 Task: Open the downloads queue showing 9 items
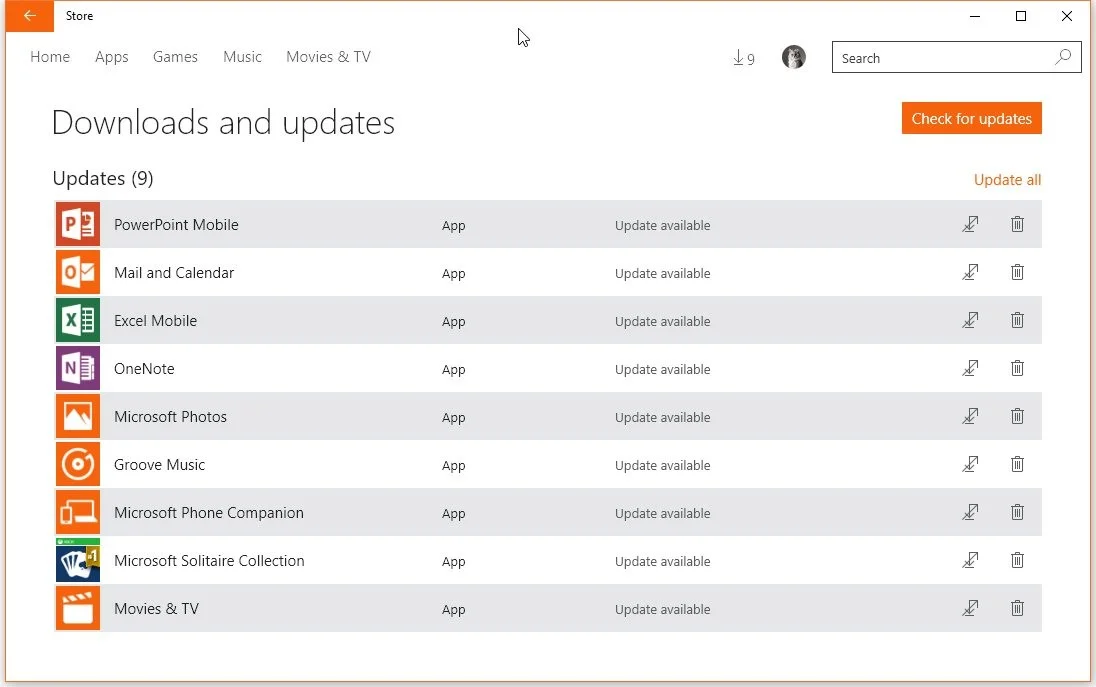[742, 57]
